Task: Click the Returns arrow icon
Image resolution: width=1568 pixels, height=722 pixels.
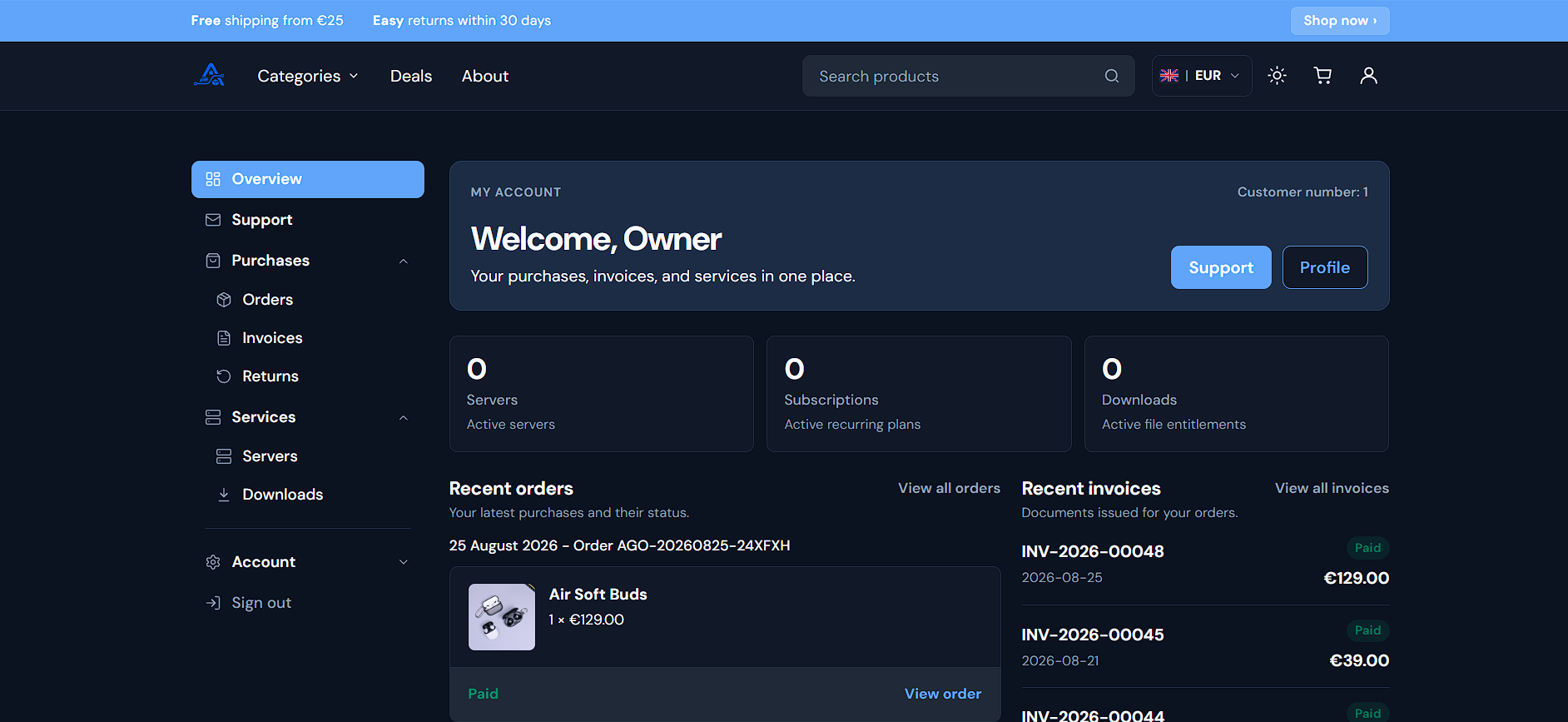Action: coord(224,376)
